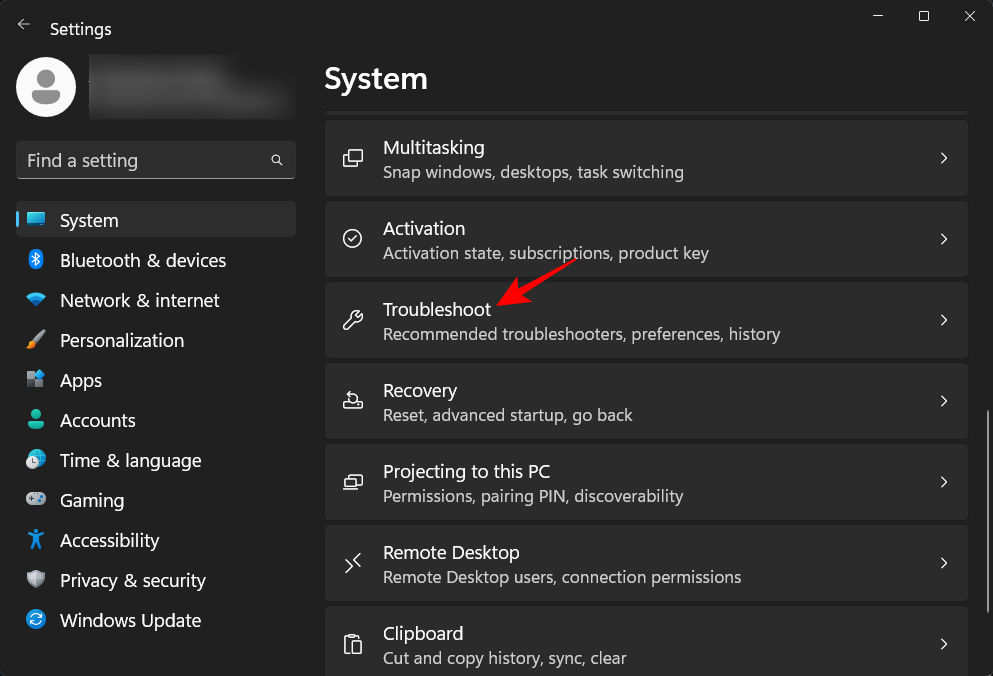Switch to the Apps section
The width and height of the screenshot is (993, 676).
(x=80, y=380)
